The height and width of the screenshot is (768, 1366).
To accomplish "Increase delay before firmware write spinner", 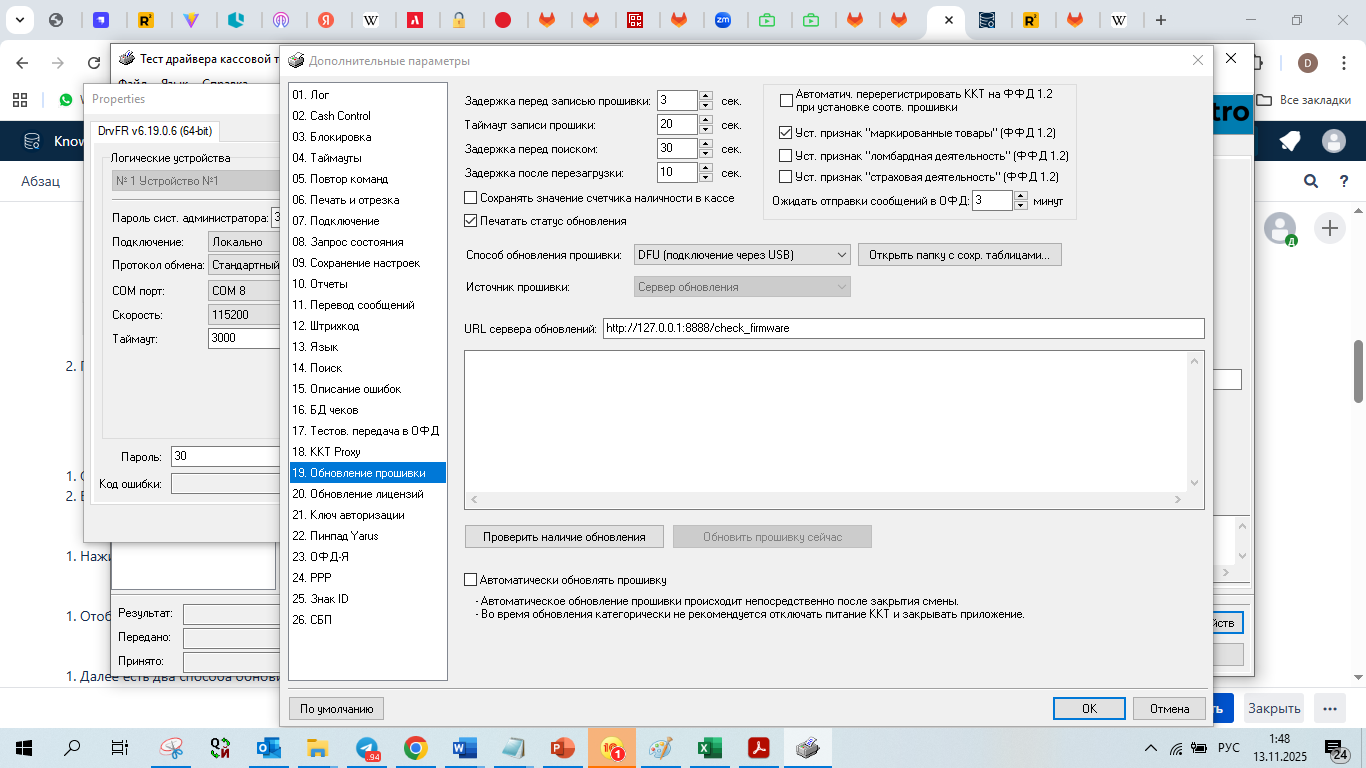I will tap(706, 95).
